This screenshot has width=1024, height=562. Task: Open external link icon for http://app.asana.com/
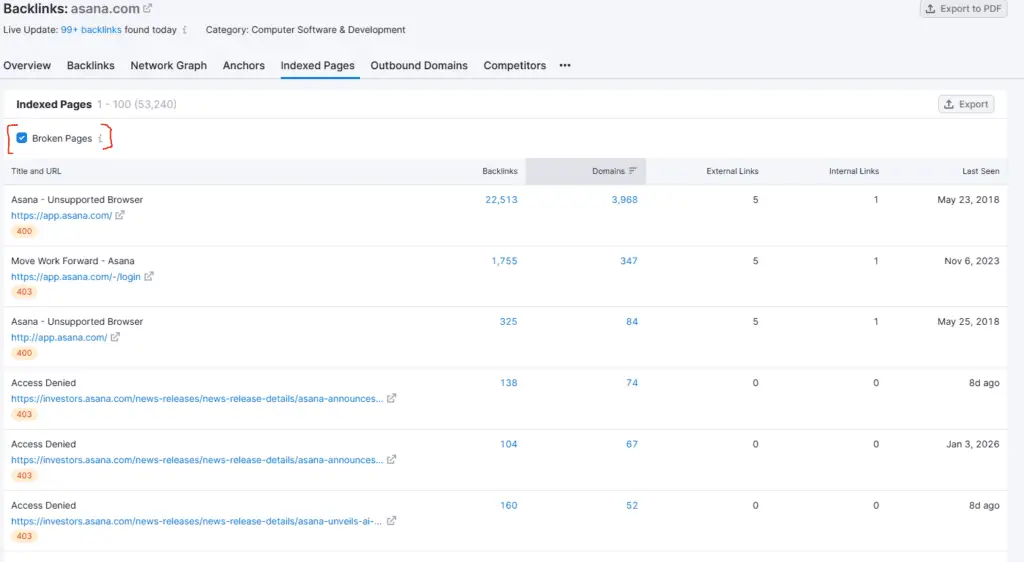pyautogui.click(x=115, y=337)
